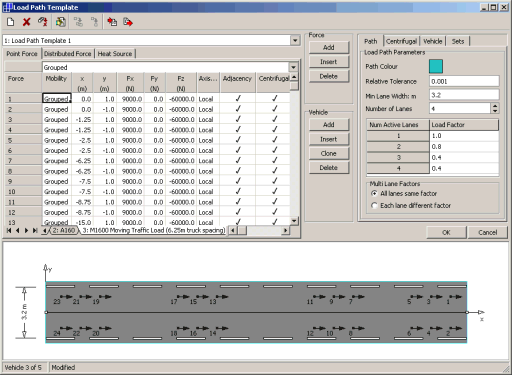
Task: Click Add in the Force group
Action: tap(329, 47)
